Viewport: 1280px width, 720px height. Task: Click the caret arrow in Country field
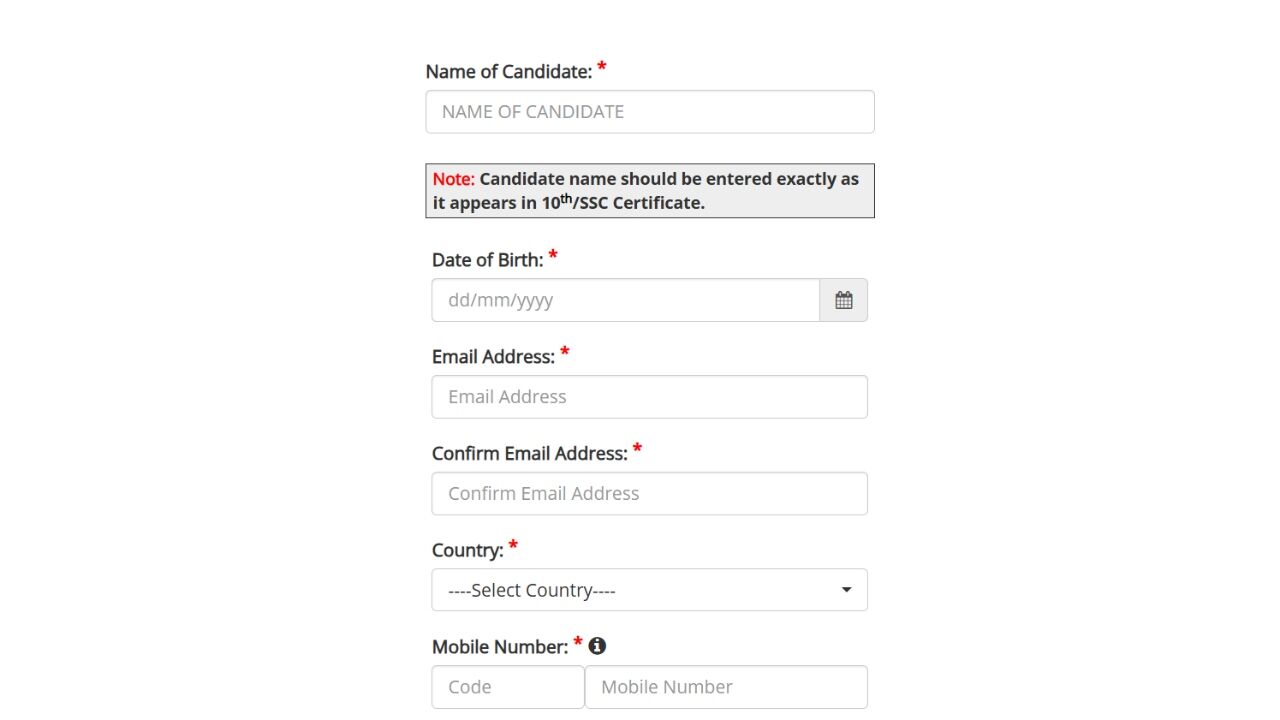tap(846, 590)
